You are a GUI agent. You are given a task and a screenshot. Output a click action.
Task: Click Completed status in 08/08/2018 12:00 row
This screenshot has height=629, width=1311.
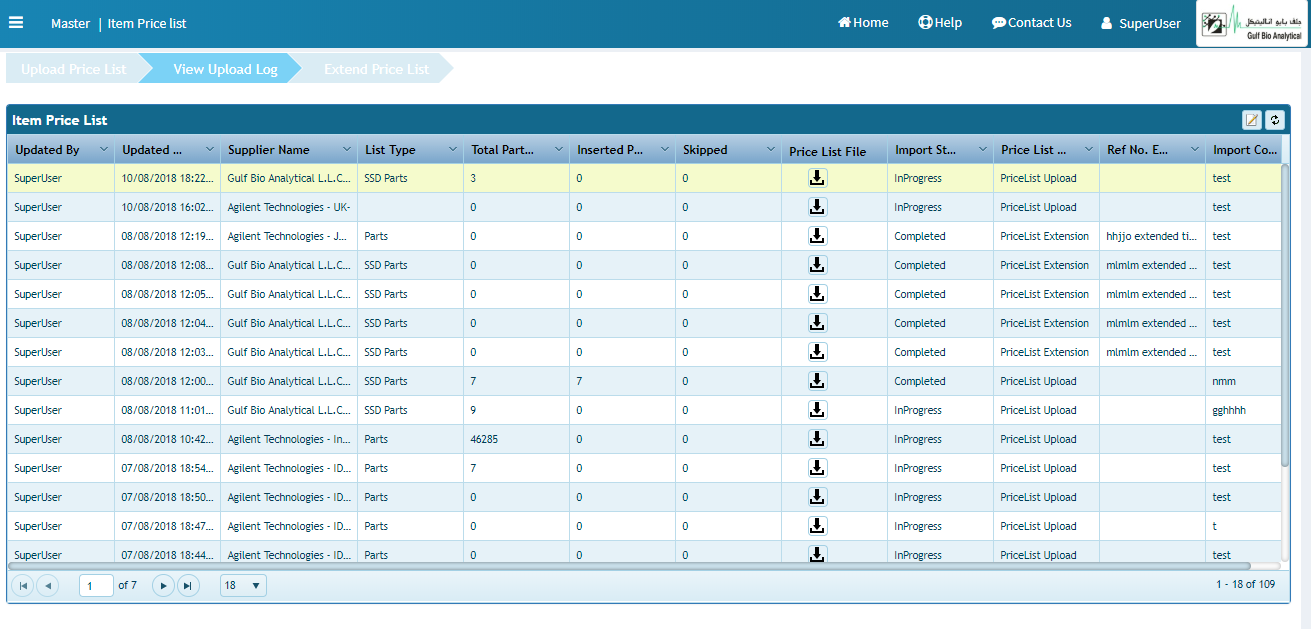coord(920,381)
